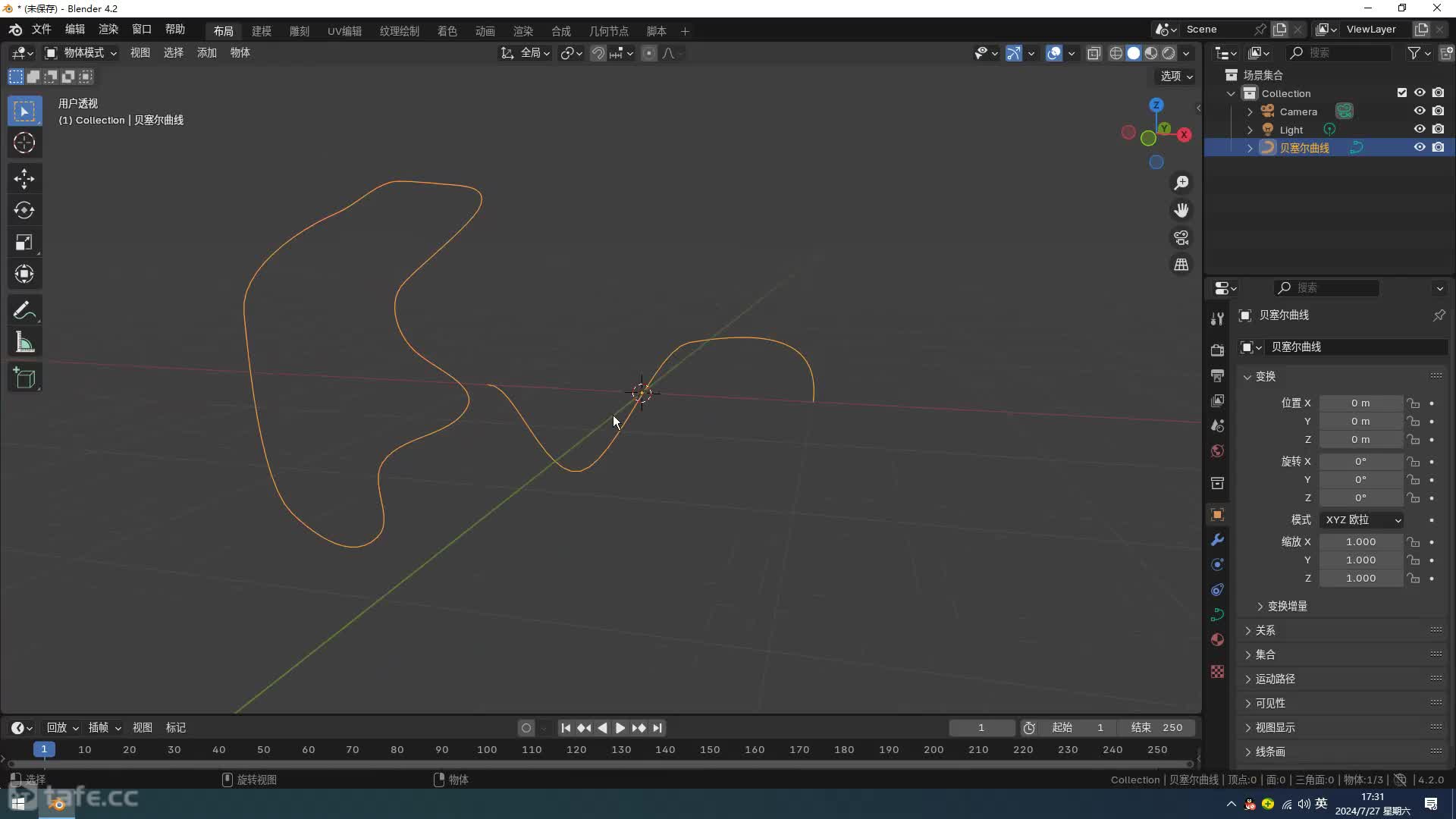The width and height of the screenshot is (1456, 819).
Task: Lock the location X field
Action: [1413, 403]
